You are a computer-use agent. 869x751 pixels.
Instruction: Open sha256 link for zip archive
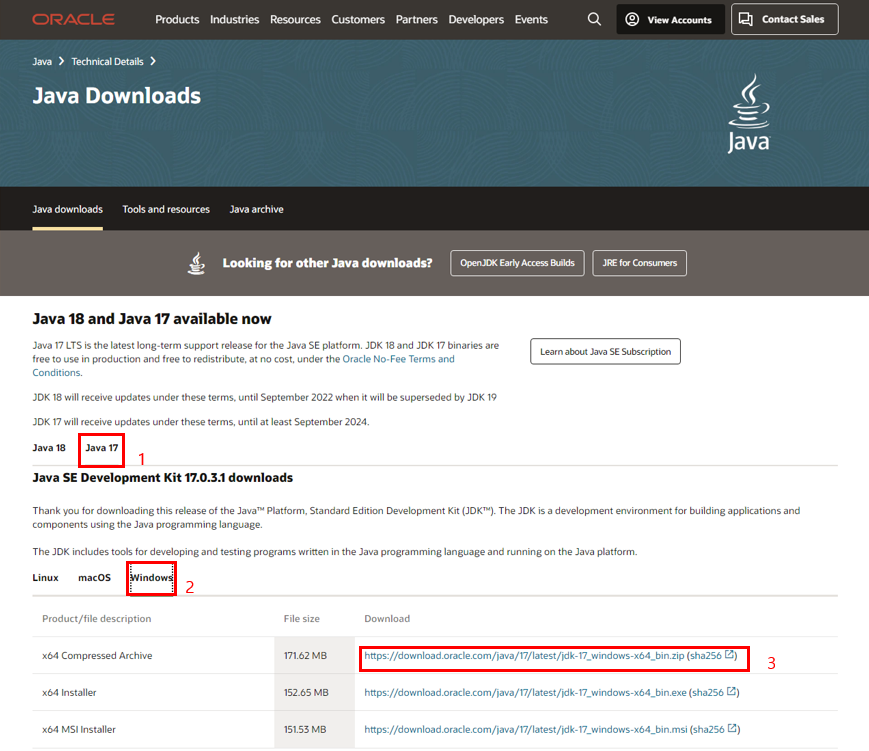click(706, 655)
